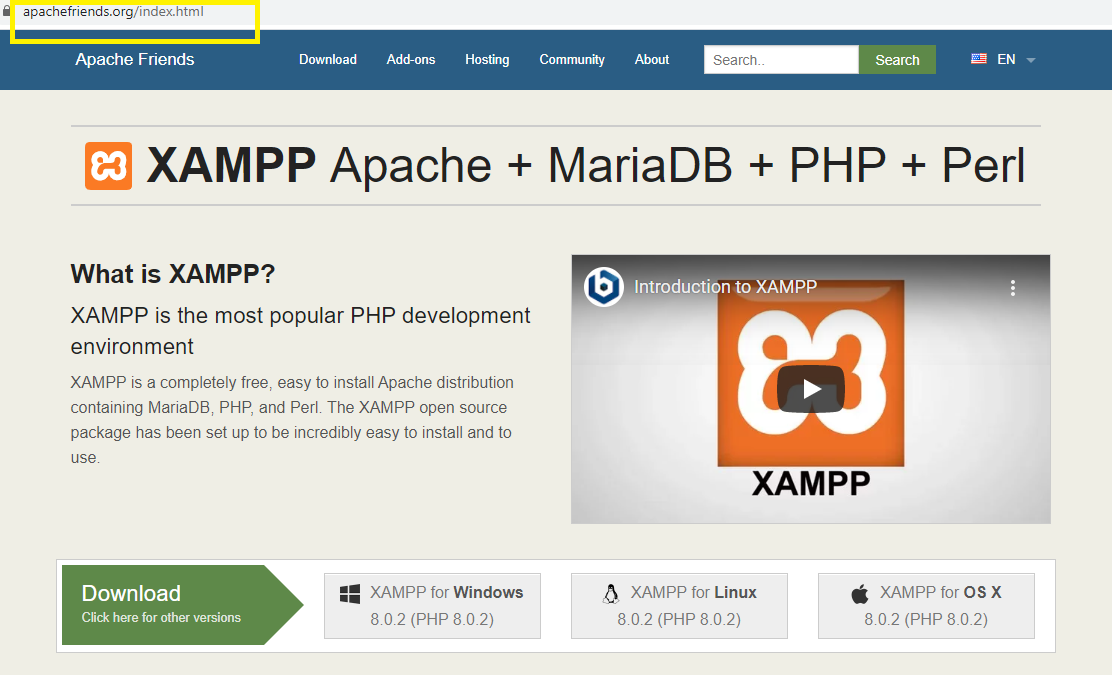
Task: Open the video options three-dot icon
Action: (x=1012, y=287)
